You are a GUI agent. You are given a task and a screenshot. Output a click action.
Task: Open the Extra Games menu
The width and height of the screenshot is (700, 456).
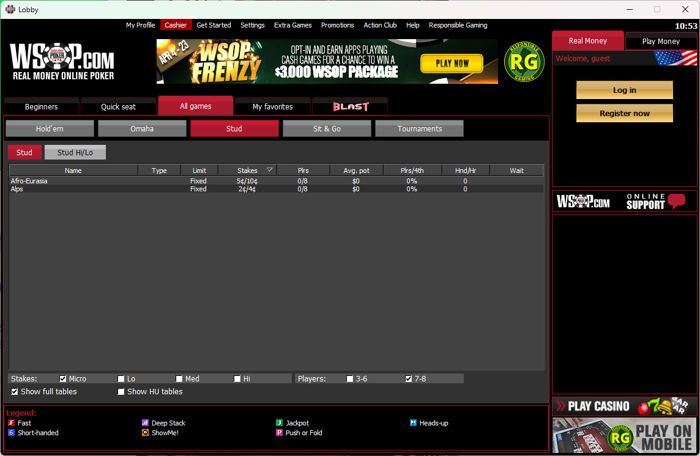click(292, 24)
